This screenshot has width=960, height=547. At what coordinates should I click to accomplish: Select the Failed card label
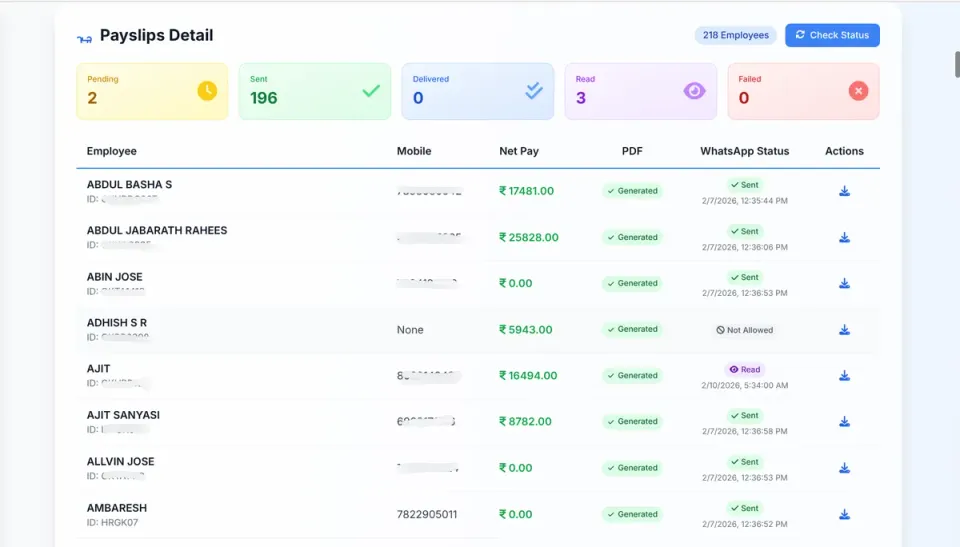pyautogui.click(x=749, y=79)
